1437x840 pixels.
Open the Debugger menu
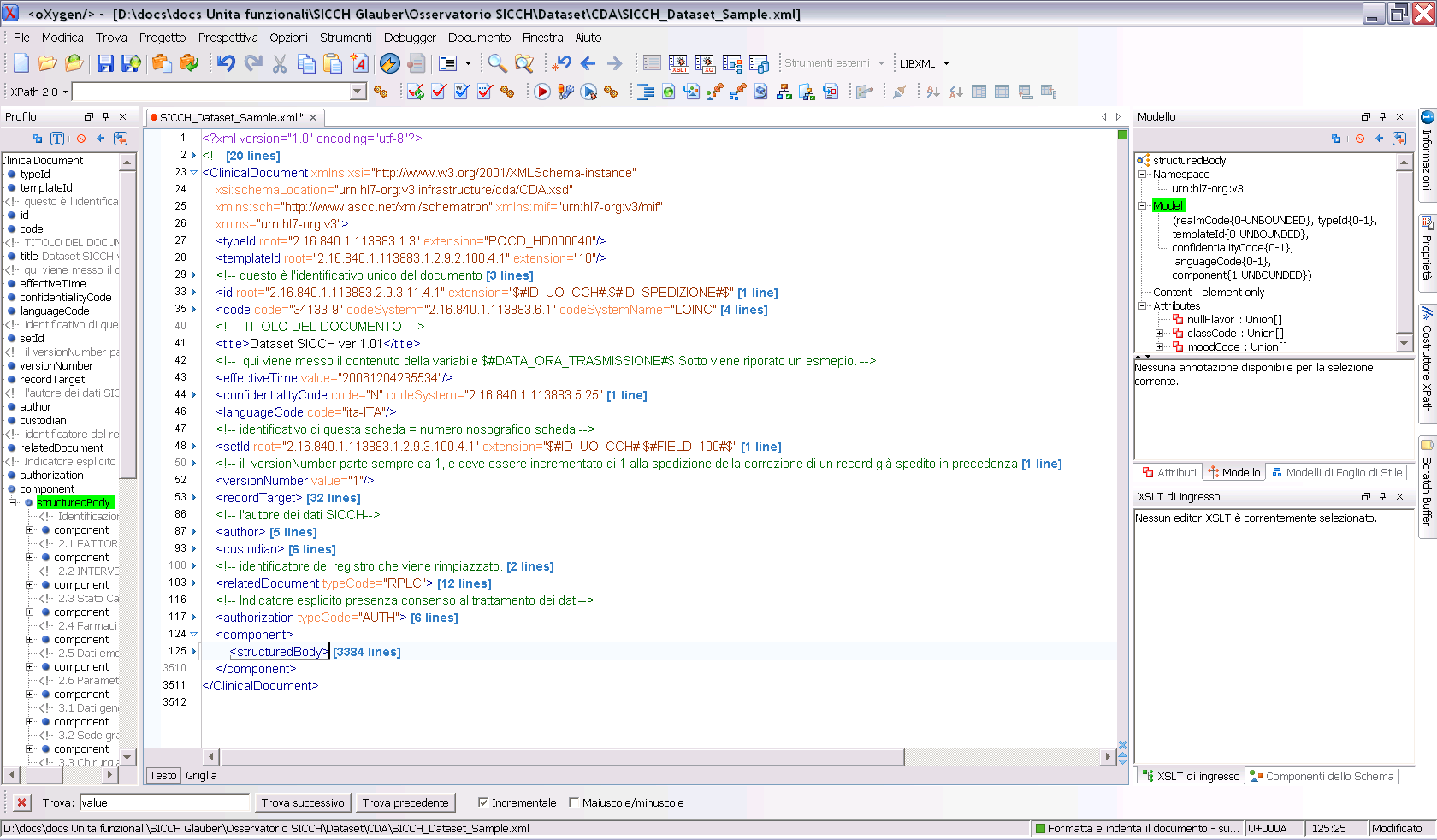click(x=410, y=38)
